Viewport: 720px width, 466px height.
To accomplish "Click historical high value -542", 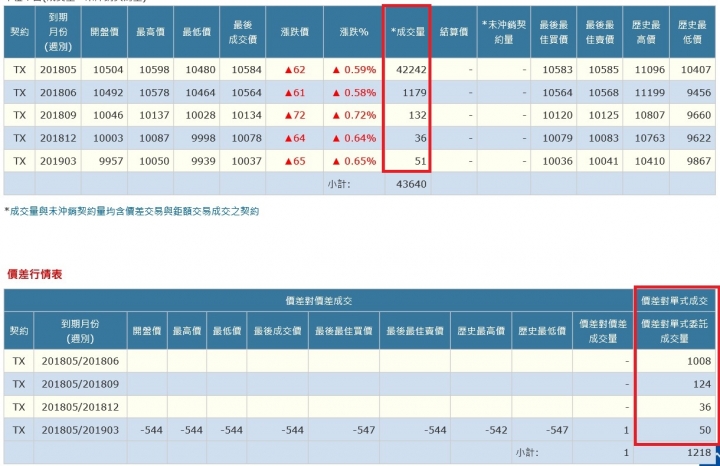I will click(x=496, y=430).
